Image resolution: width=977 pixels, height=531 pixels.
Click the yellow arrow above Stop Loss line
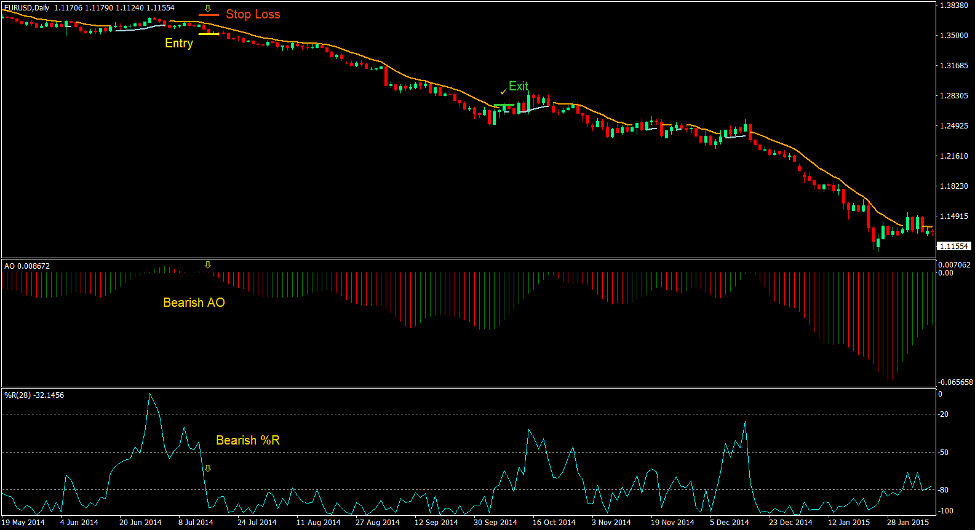207,9
